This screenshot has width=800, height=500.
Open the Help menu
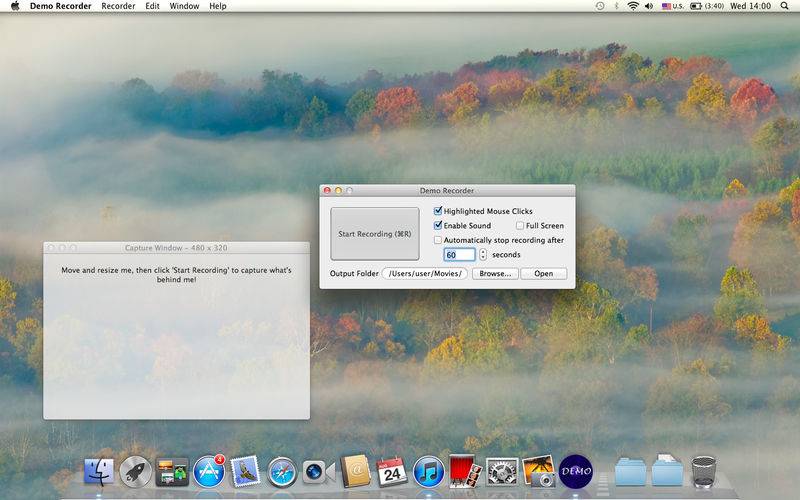[x=218, y=6]
